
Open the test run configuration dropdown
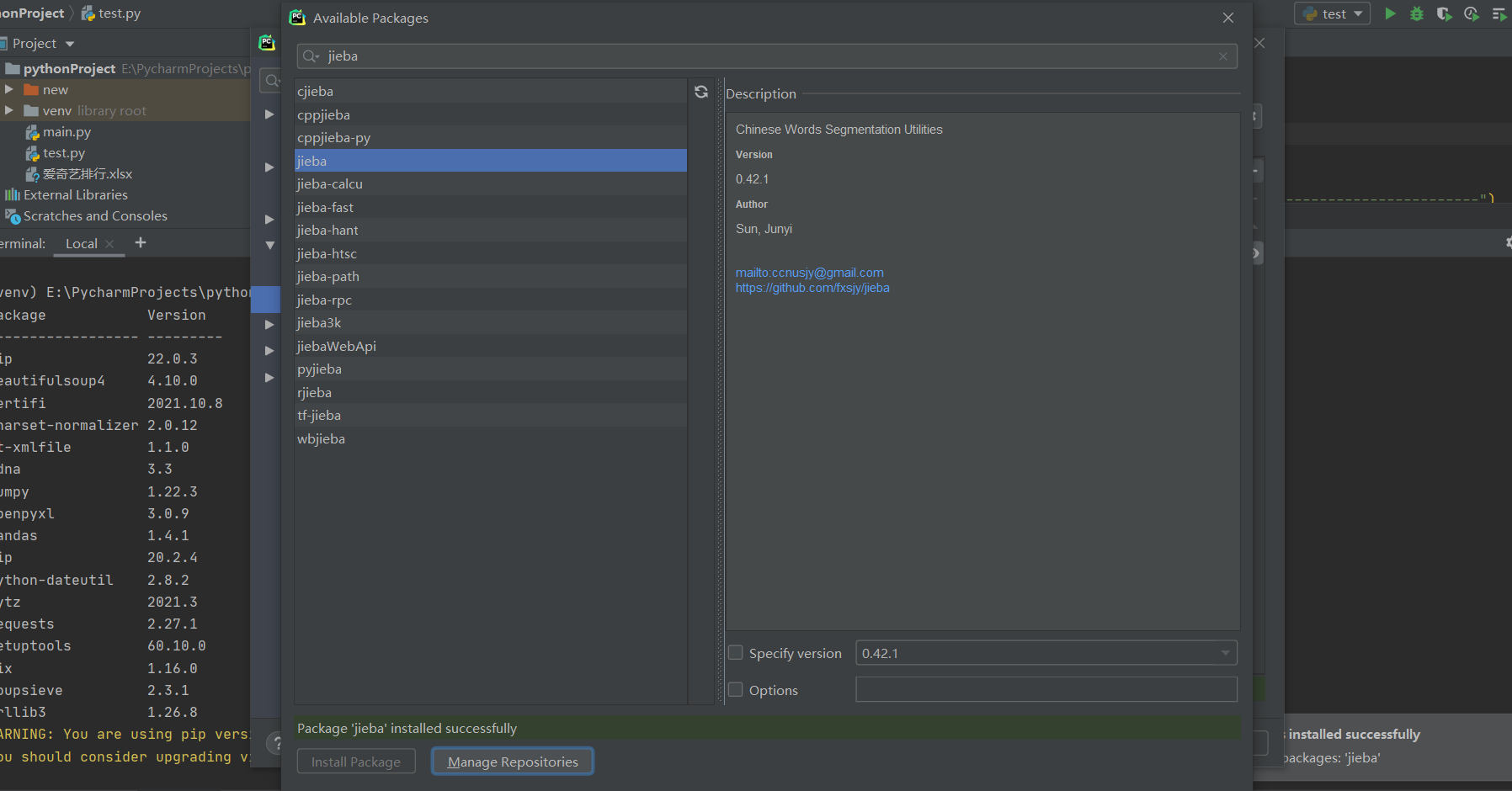[1333, 13]
